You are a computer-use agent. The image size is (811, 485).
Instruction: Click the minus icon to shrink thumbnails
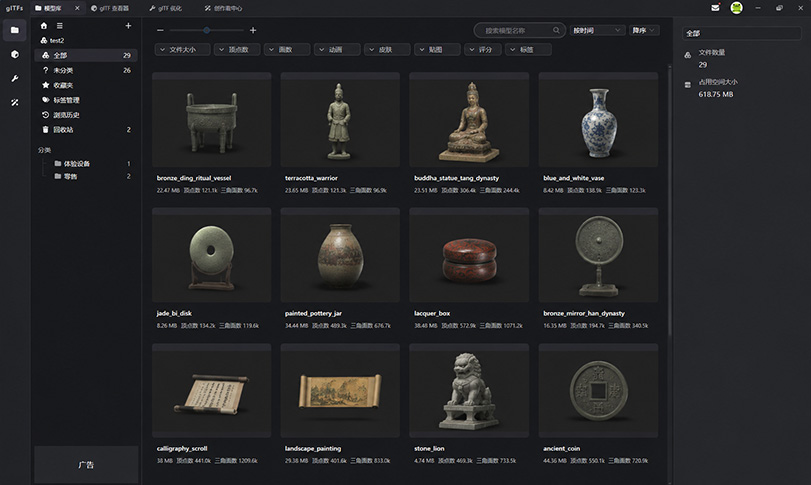160,31
